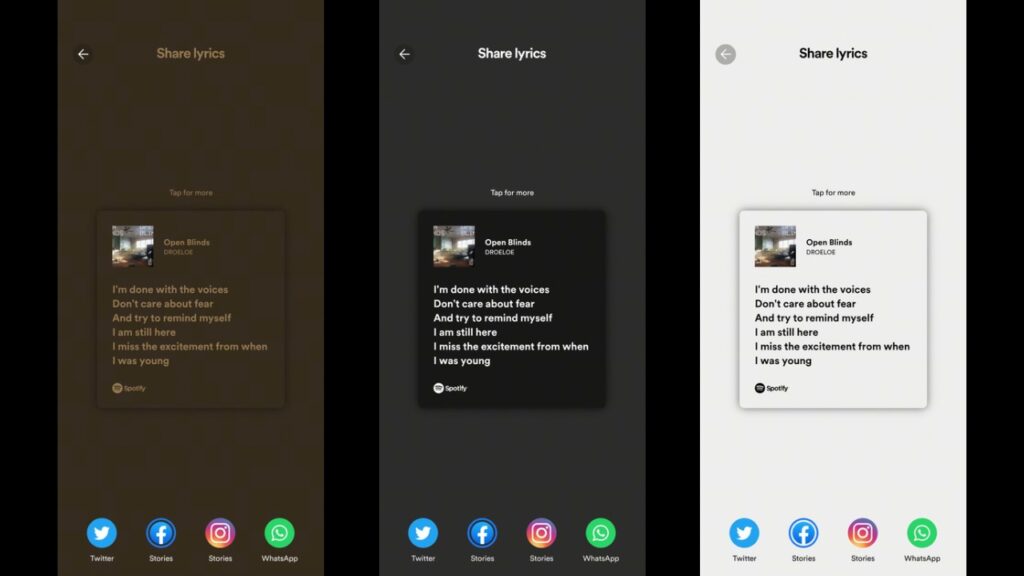Select album cover thumbnail on the dark card

454,246
